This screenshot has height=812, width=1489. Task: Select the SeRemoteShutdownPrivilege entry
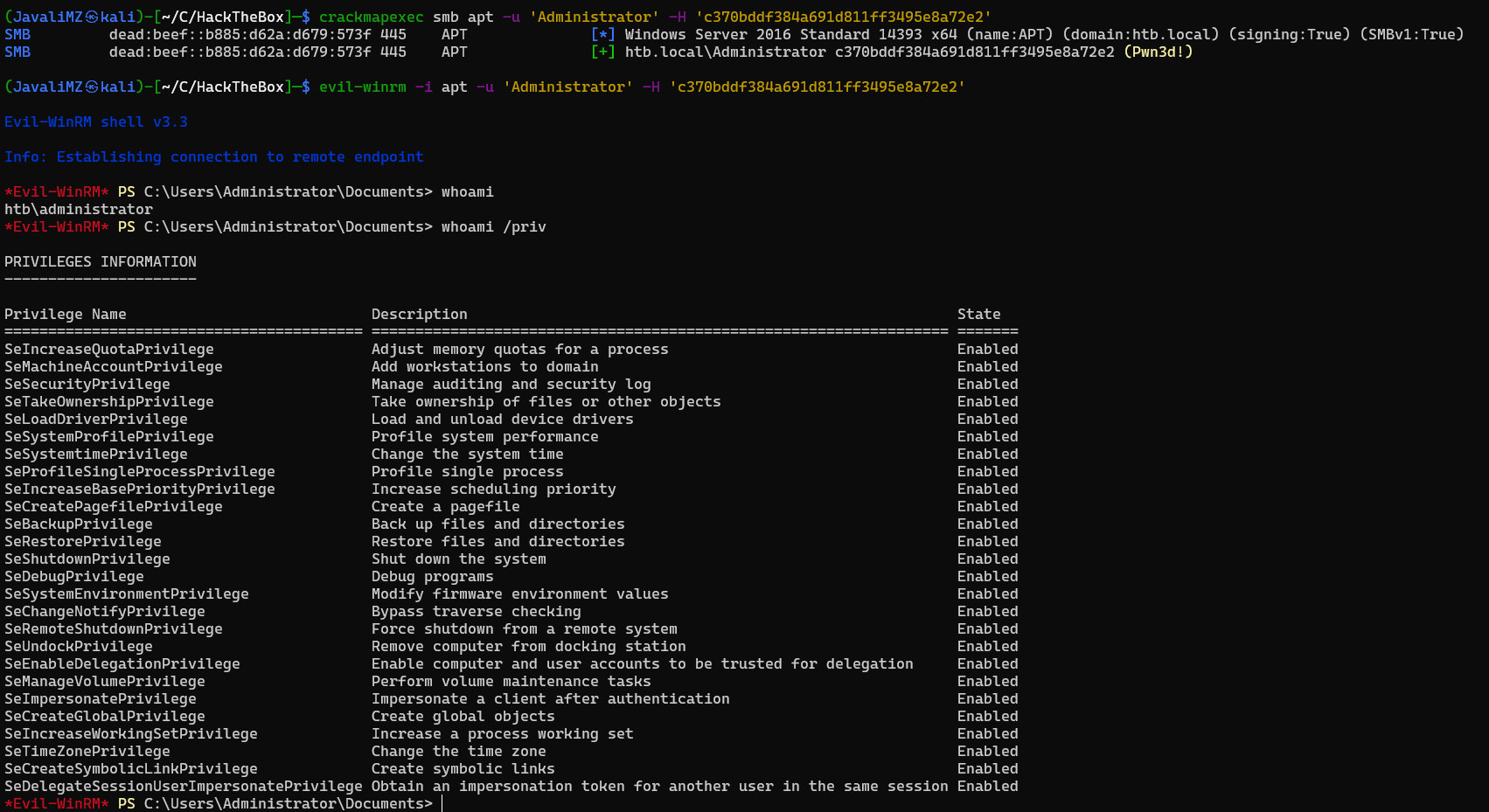[x=114, y=628]
